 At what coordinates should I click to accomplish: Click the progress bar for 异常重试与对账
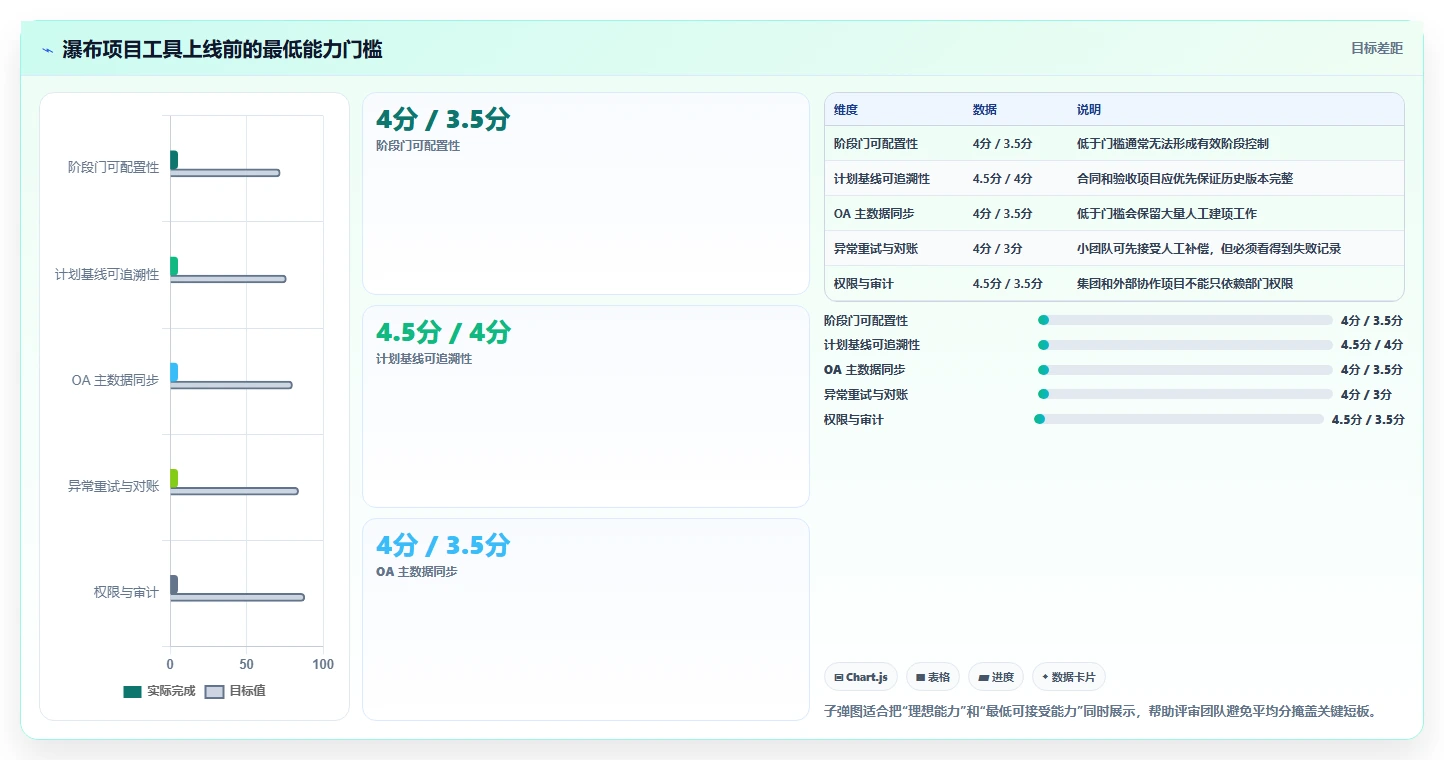1186,395
